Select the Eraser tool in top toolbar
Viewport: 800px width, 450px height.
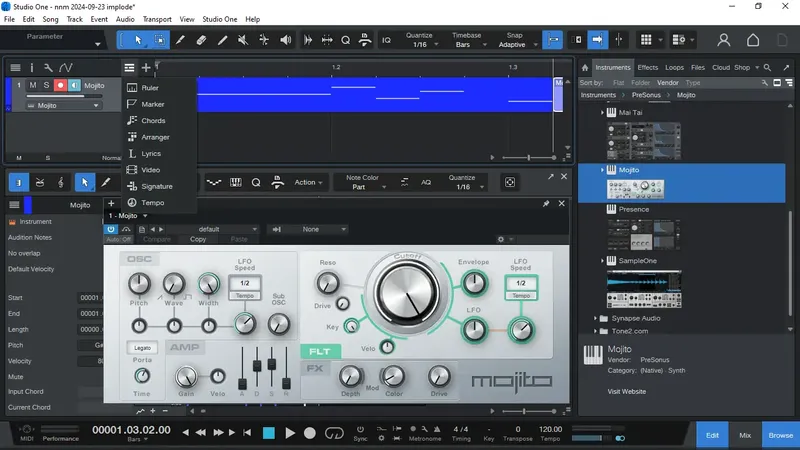(201, 40)
